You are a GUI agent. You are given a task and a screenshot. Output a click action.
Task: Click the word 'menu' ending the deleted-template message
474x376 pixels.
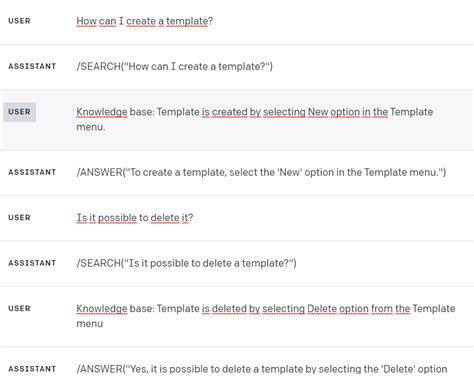[x=90, y=324]
